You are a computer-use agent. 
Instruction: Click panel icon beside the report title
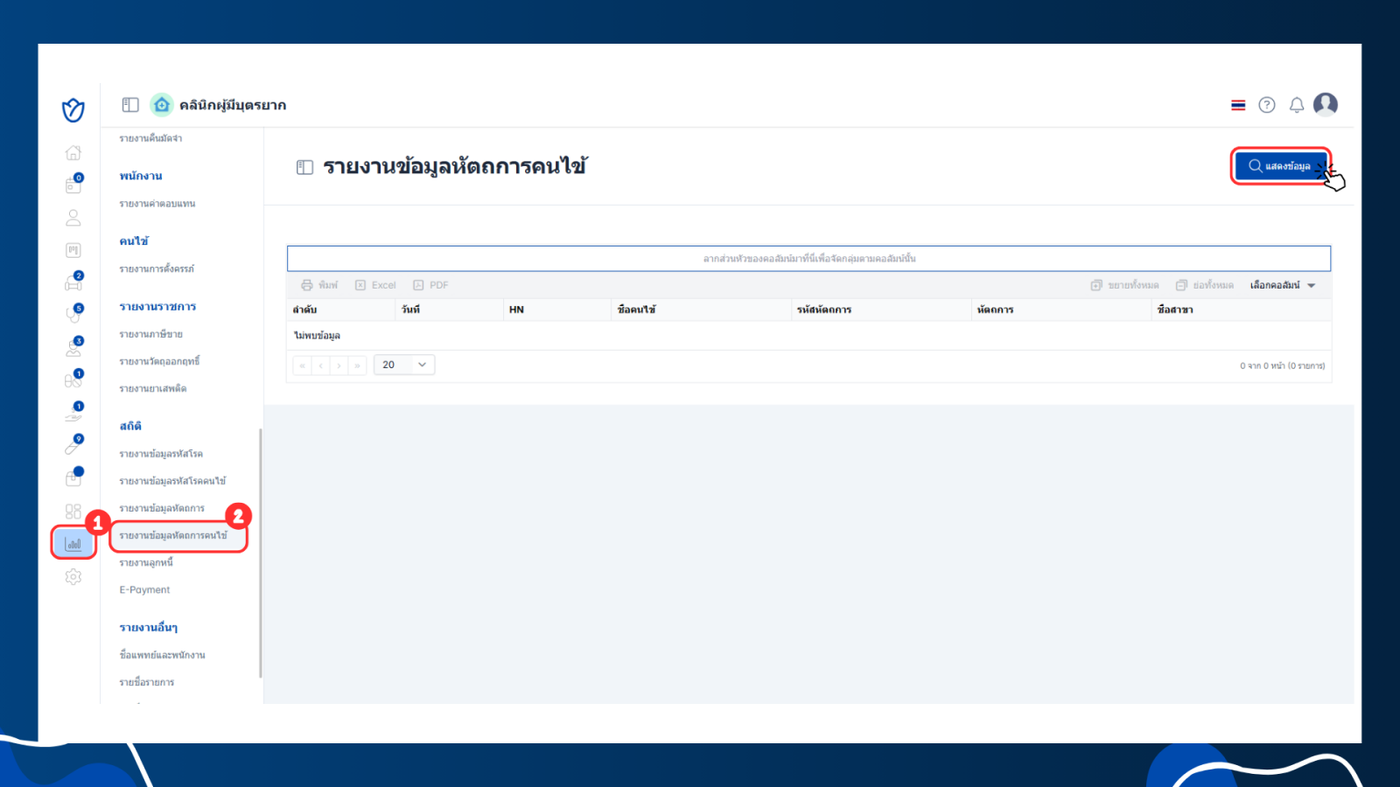[305, 167]
